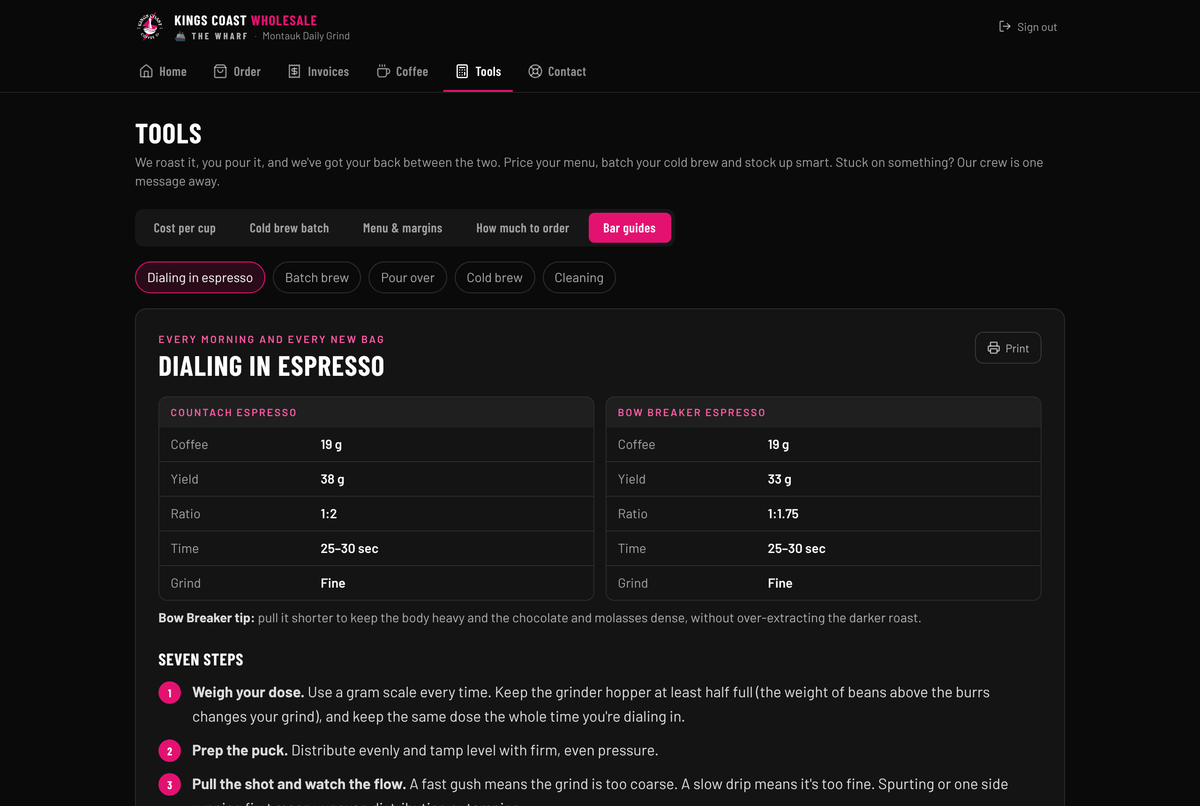This screenshot has width=1200, height=806.
Task: Click Countach yield value 38 g
Action: (333, 479)
